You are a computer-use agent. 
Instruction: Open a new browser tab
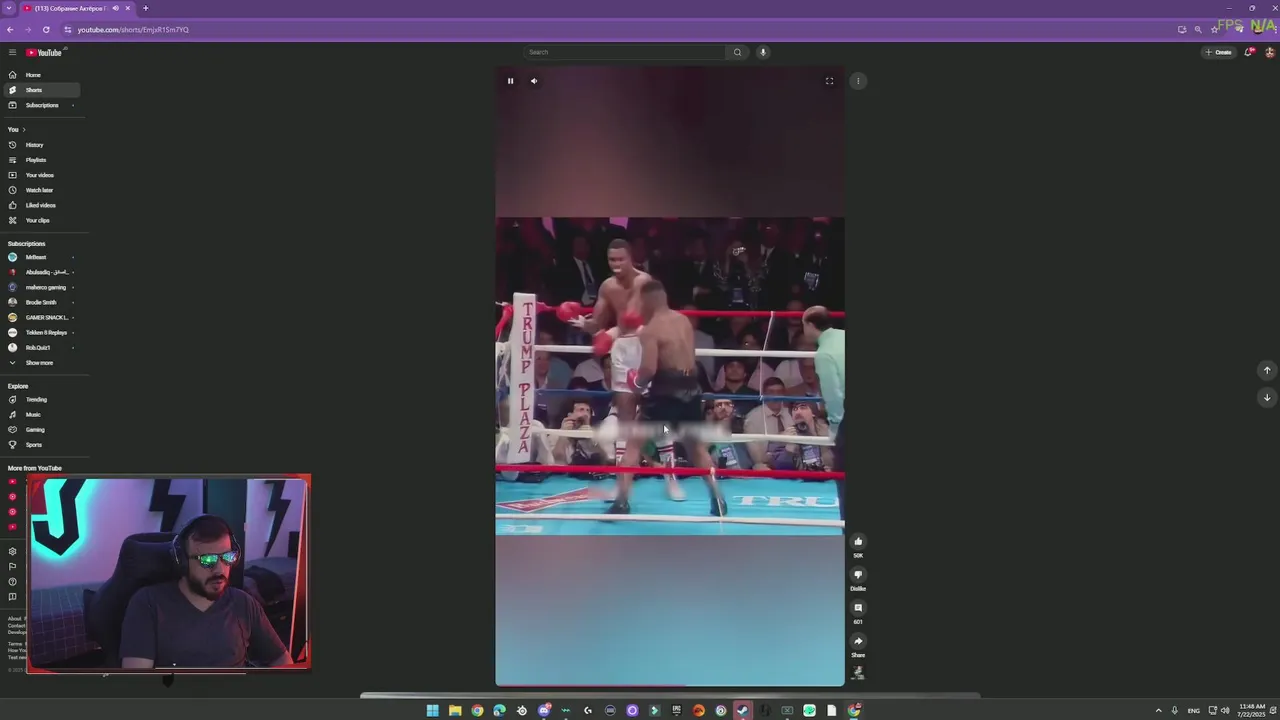coord(145,8)
